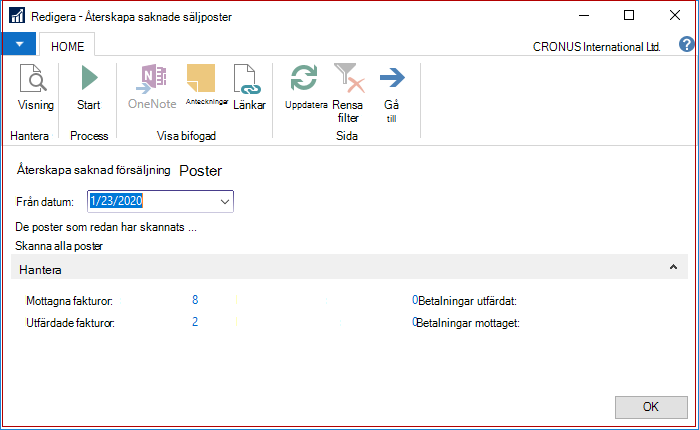Click the 'Mottagna fakturor:' label
This screenshot has height=430, width=699.
tap(69, 301)
